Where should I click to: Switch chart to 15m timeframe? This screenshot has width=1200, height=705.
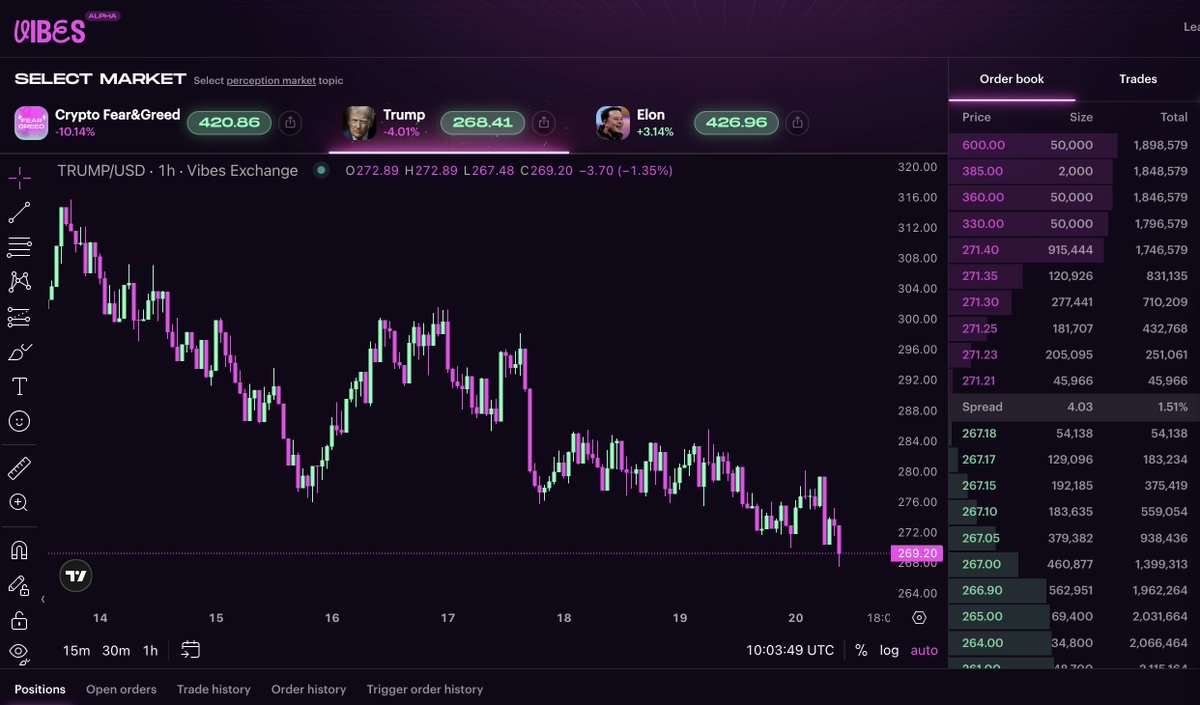tap(76, 650)
